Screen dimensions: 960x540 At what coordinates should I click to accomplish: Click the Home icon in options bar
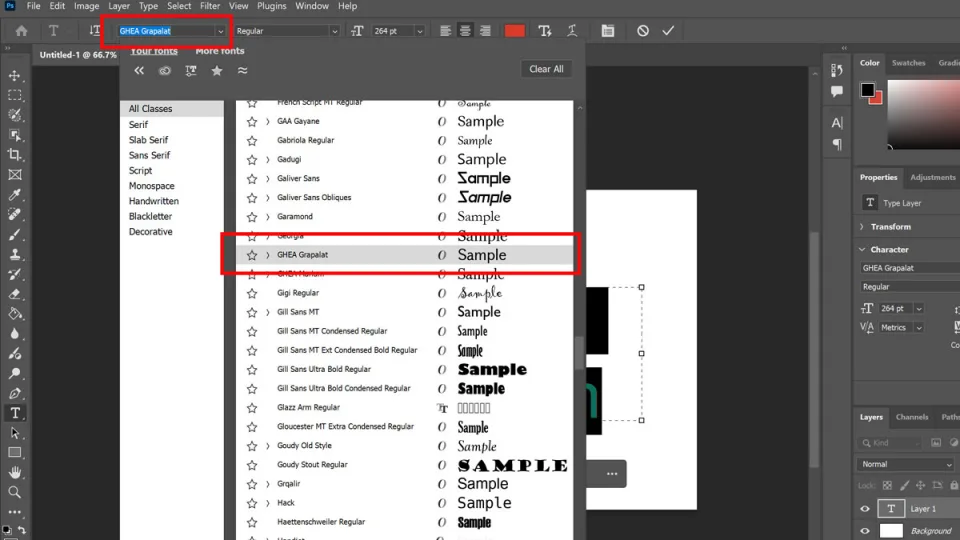coord(21,31)
